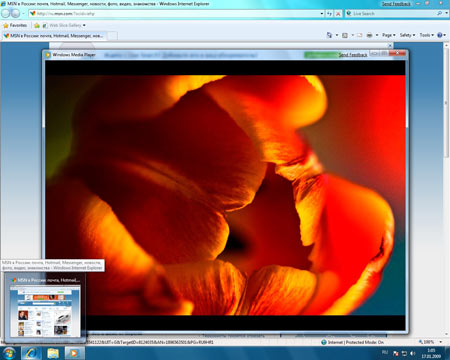450x360 pixels.
Task: Click the taskbar clock showing the date
Action: (431, 354)
